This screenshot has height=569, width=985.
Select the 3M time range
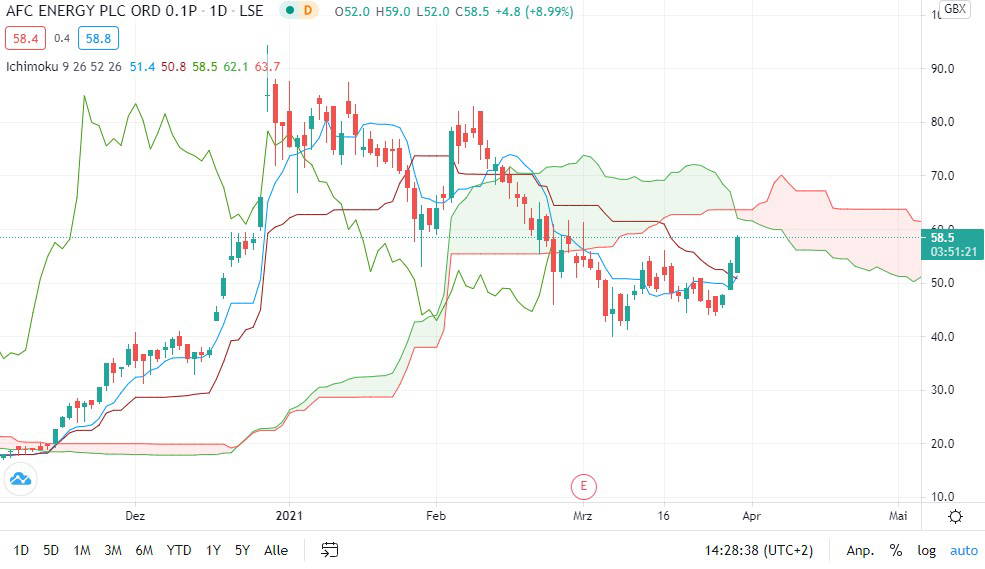[112, 550]
